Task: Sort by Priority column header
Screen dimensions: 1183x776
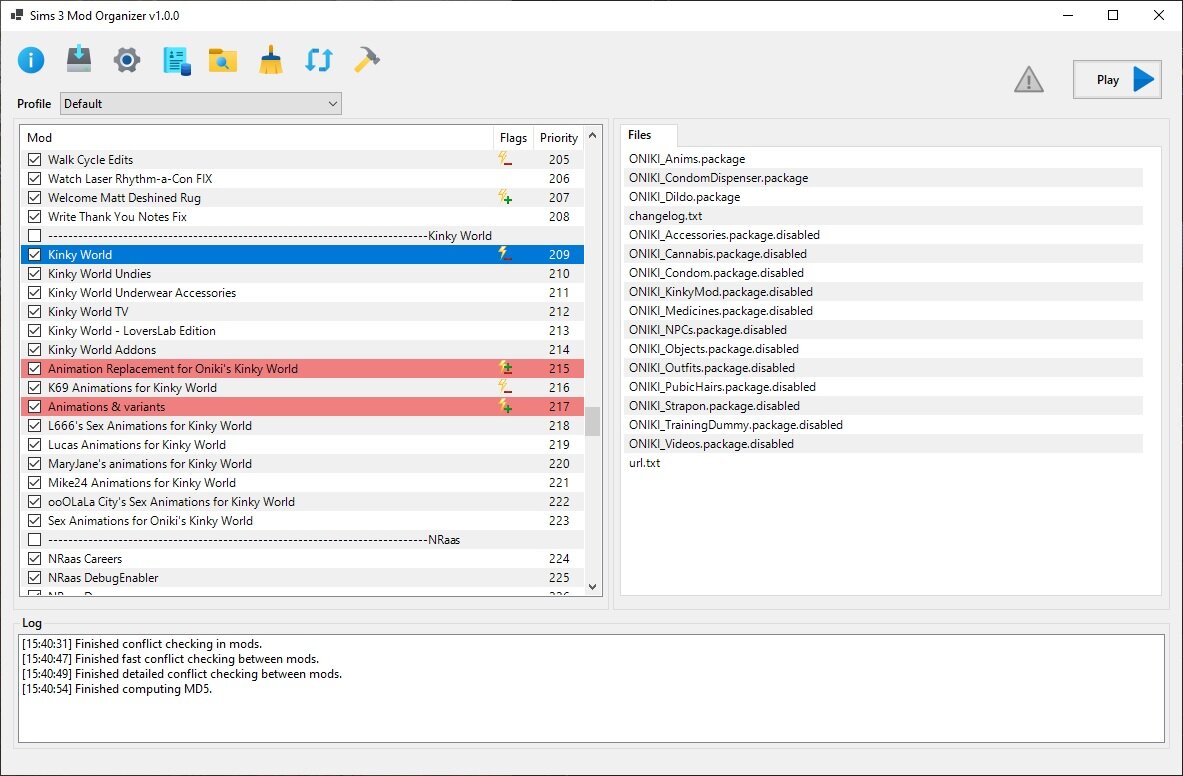Action: 558,137
